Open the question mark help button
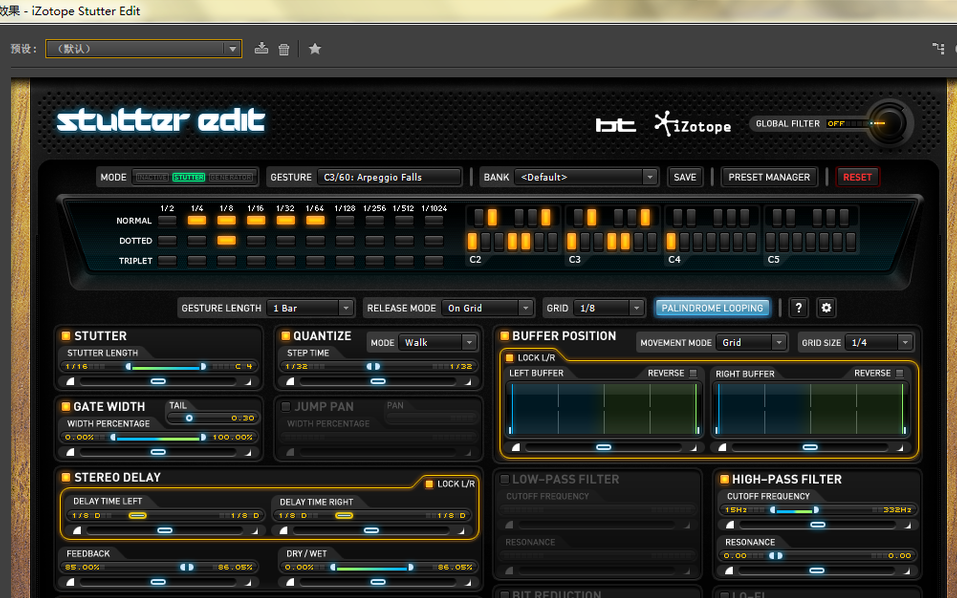Screen dimensions: 957x598 click(798, 308)
